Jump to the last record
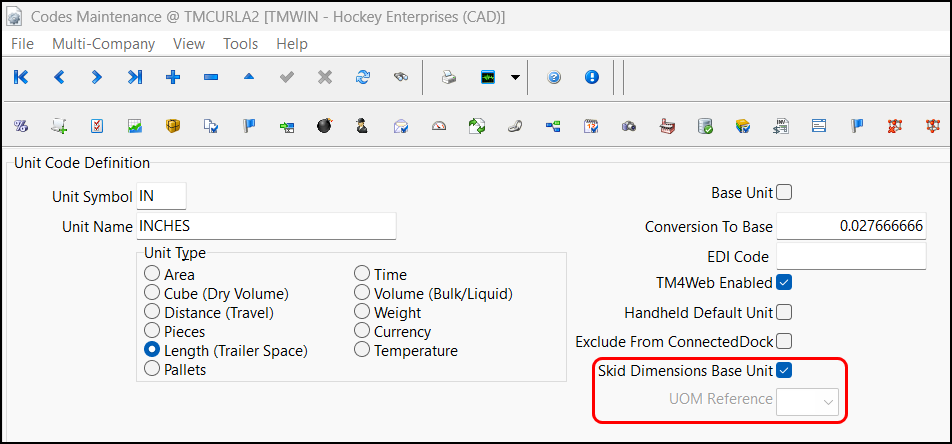The width and height of the screenshot is (952, 444). (135, 77)
